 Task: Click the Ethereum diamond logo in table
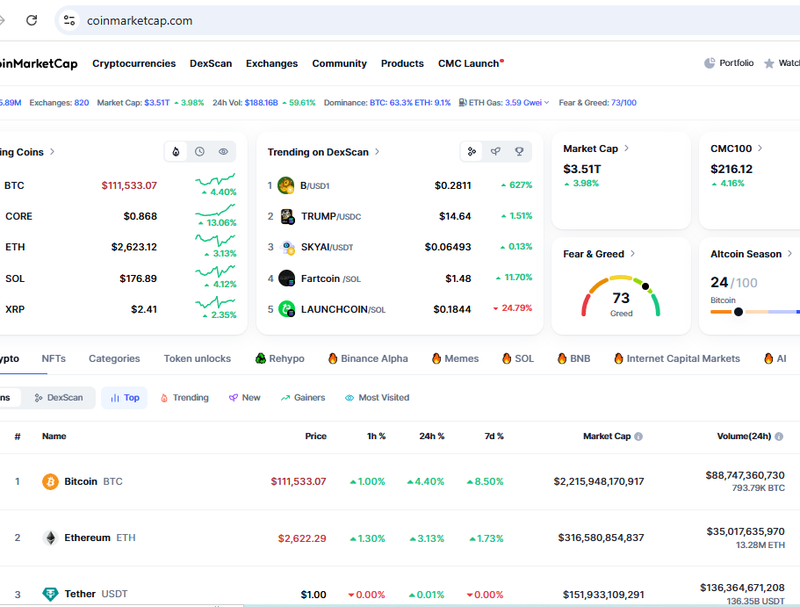(x=50, y=538)
